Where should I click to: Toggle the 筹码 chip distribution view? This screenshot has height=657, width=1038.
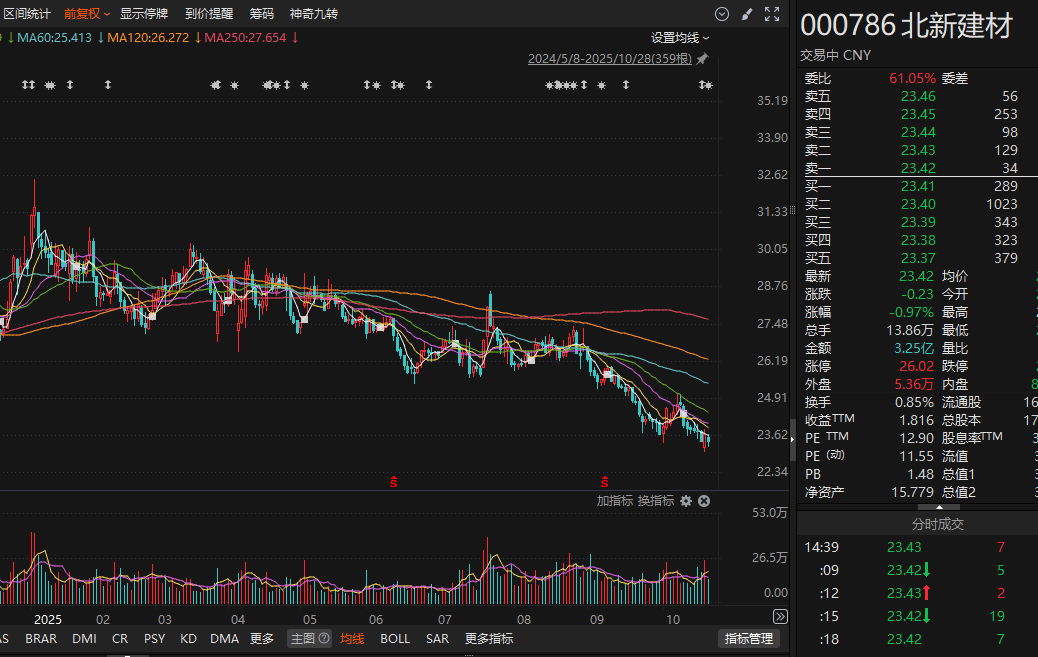click(x=261, y=14)
